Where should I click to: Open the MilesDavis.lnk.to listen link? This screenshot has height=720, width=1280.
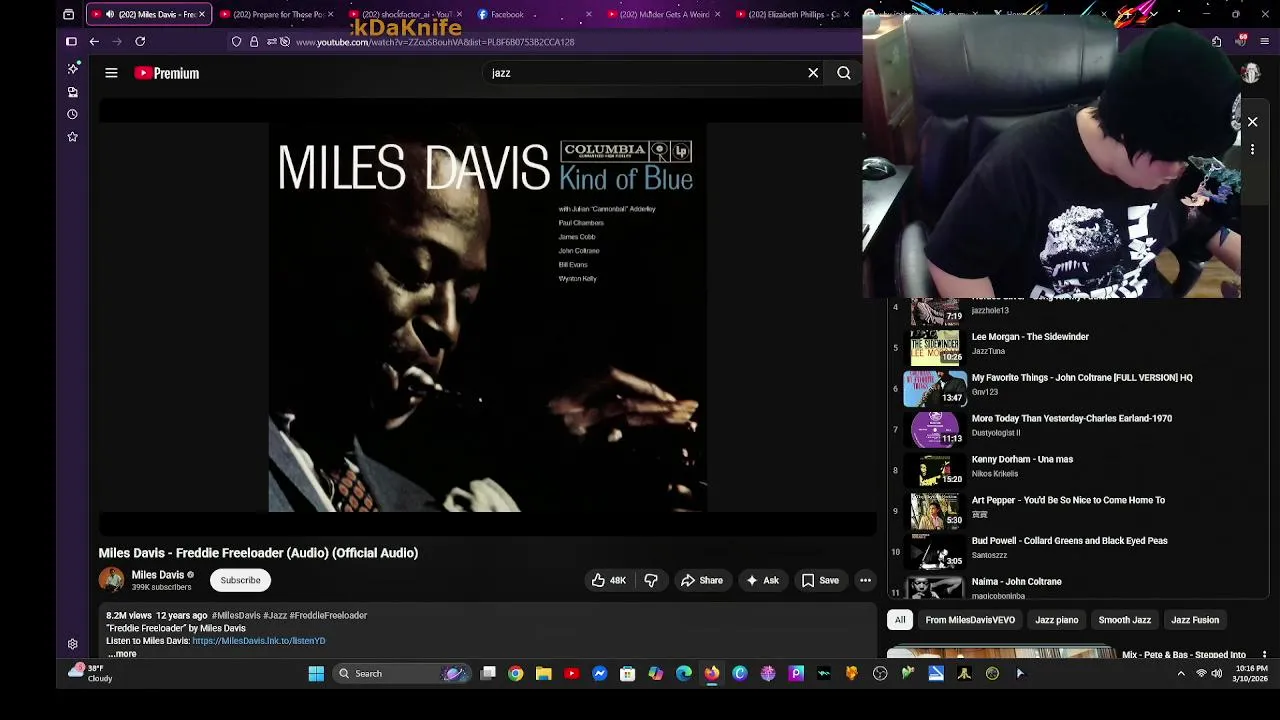tap(258, 641)
